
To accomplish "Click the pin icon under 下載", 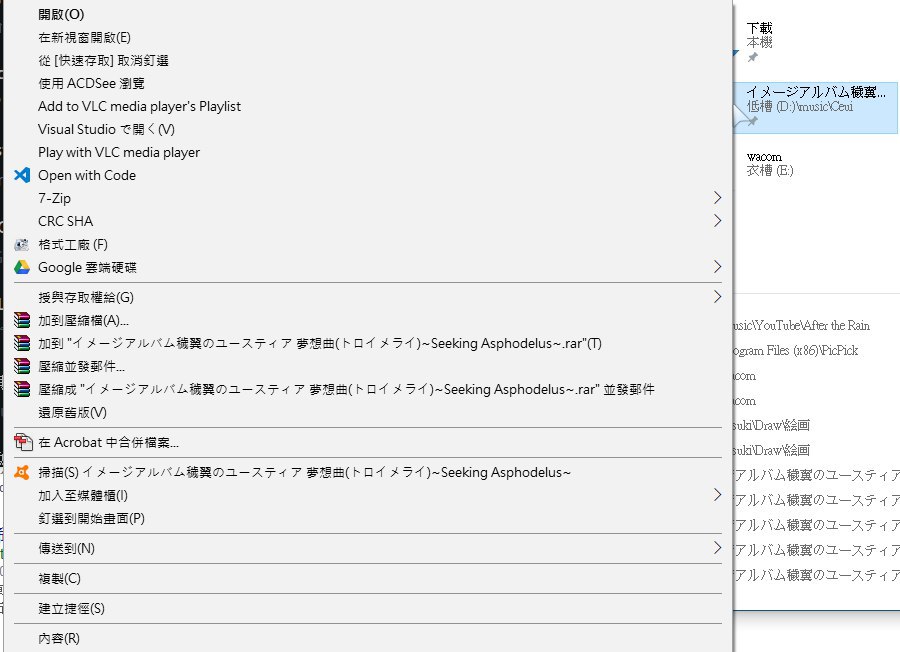I will [x=752, y=57].
